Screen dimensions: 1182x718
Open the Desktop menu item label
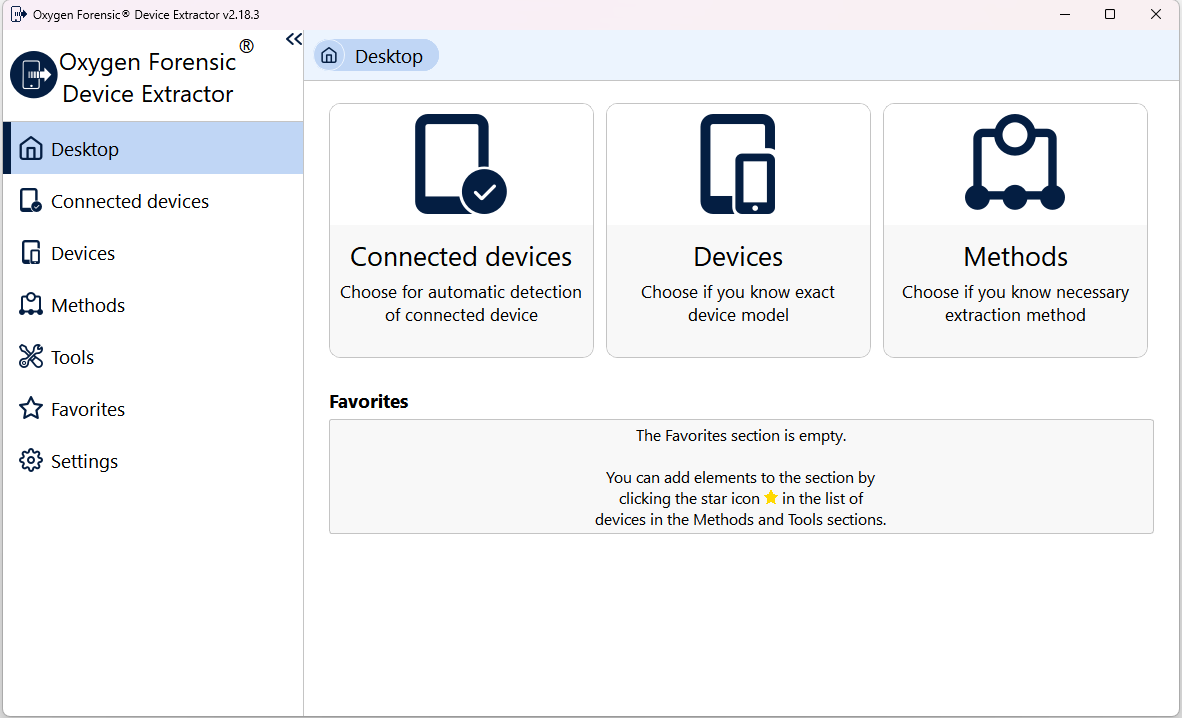click(x=85, y=149)
